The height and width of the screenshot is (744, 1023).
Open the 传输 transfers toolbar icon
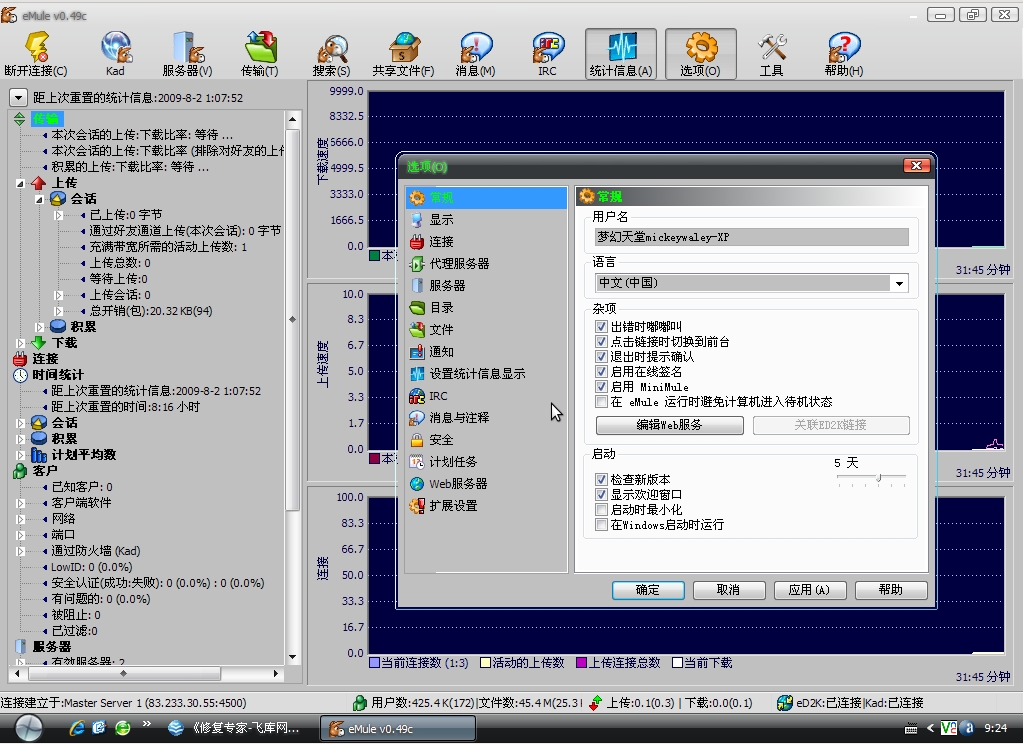[260, 54]
